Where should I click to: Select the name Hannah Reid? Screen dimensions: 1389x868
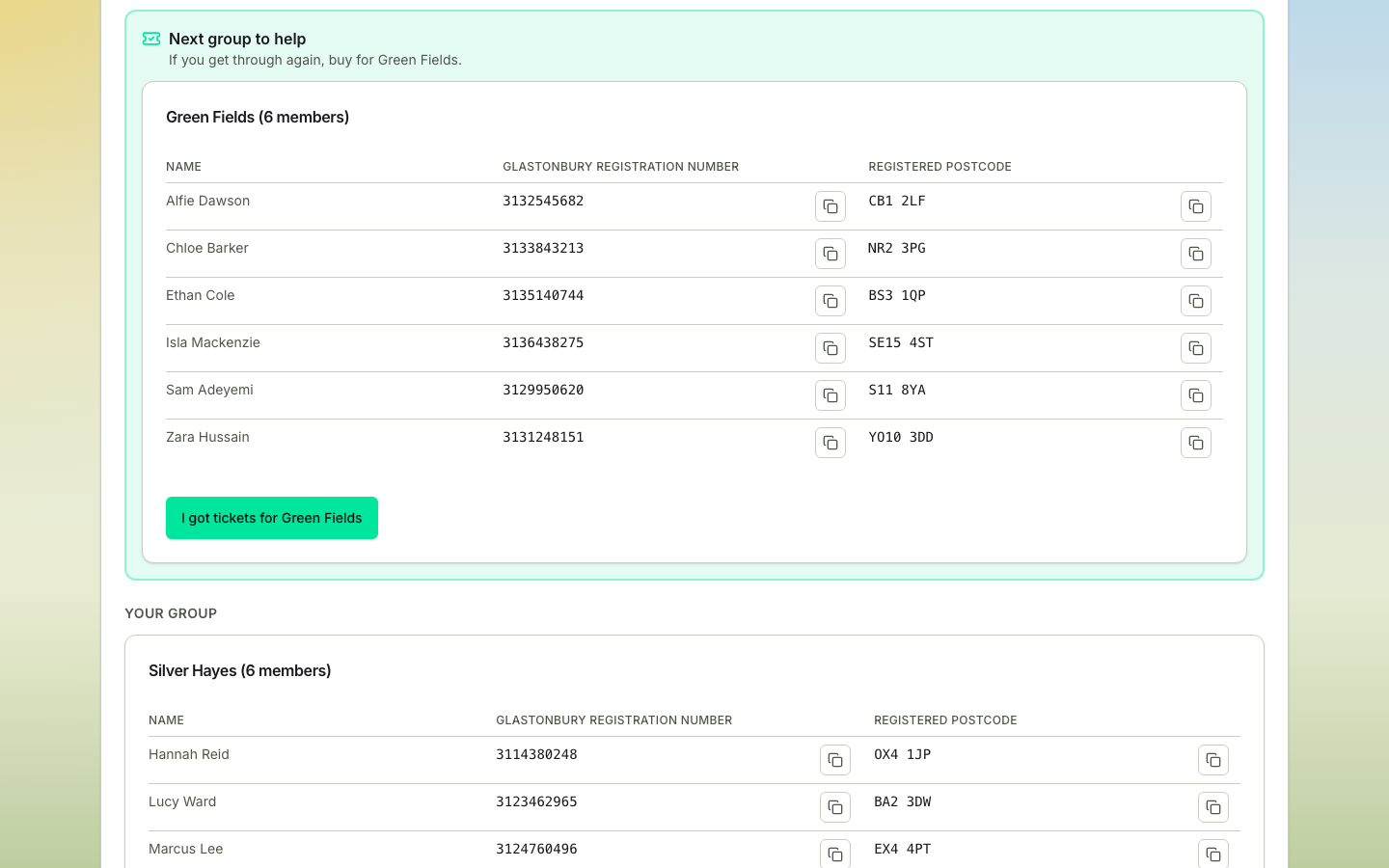[x=189, y=754]
